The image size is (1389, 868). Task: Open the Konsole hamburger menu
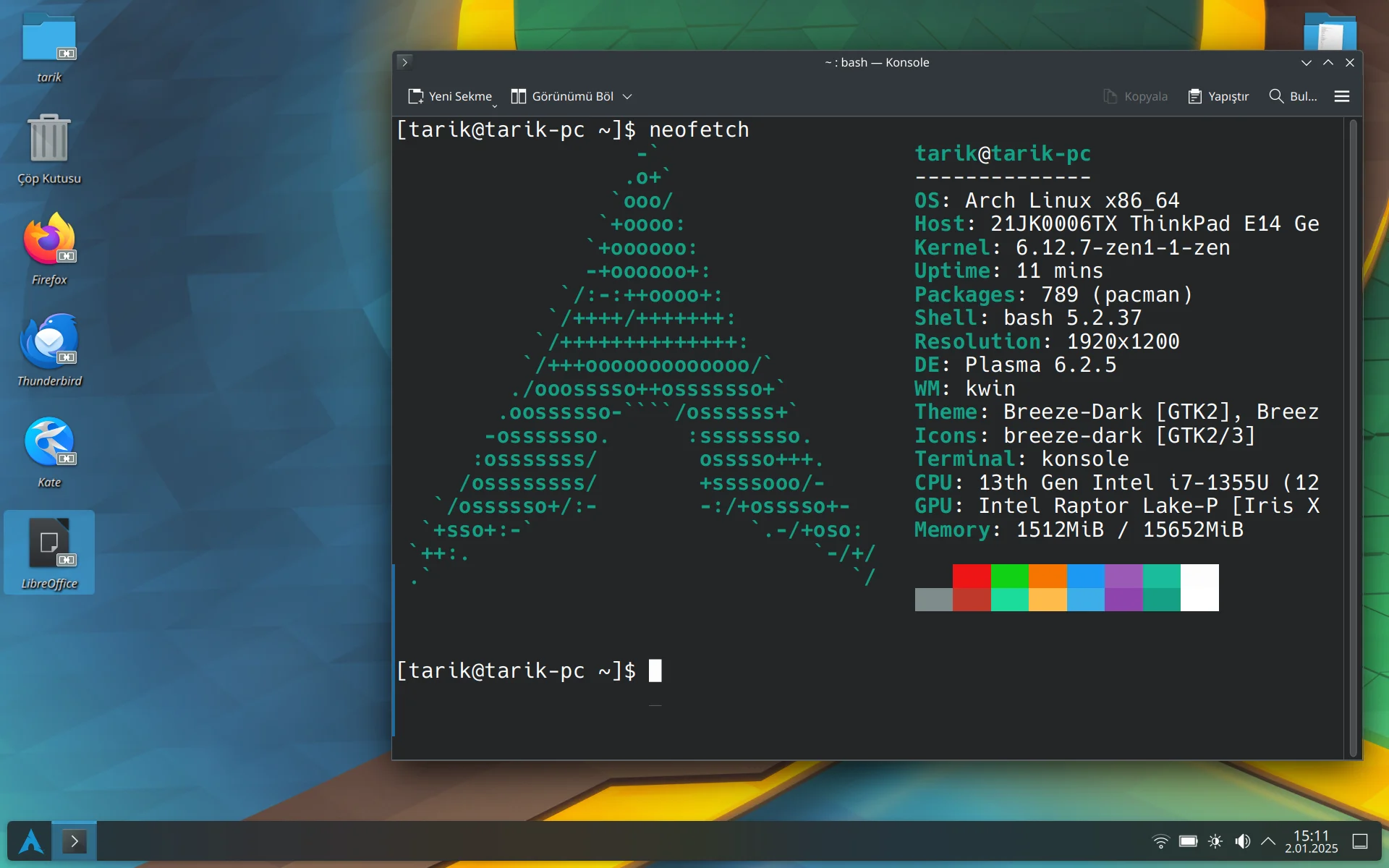coord(1342,96)
